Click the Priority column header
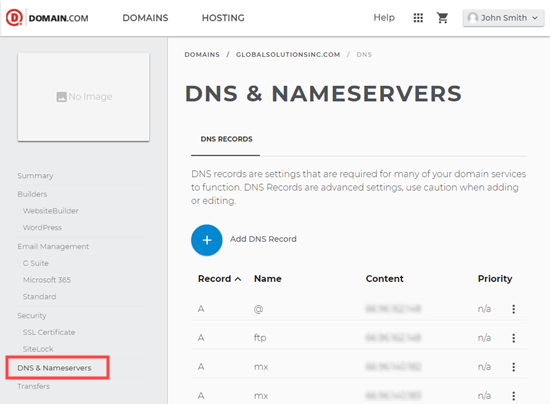 (495, 279)
